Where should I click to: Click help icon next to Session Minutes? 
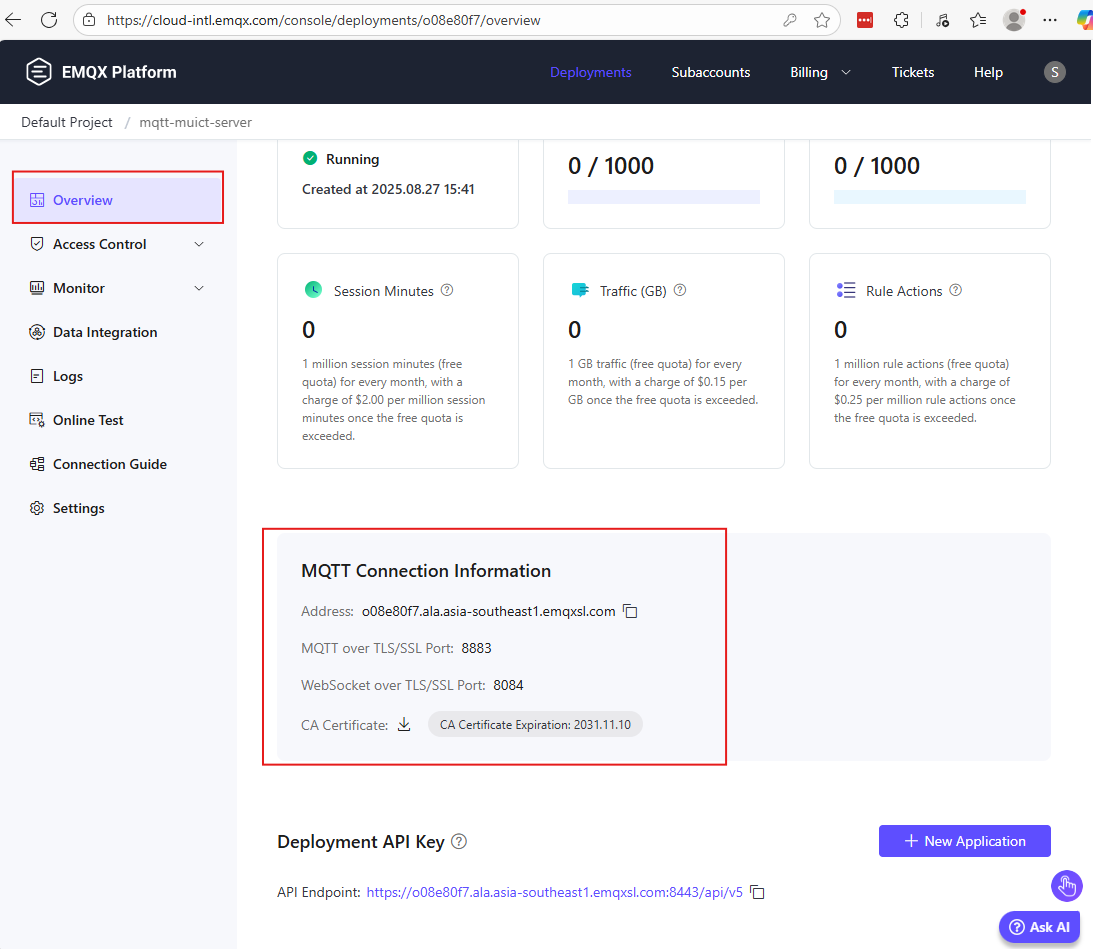[x=447, y=291]
